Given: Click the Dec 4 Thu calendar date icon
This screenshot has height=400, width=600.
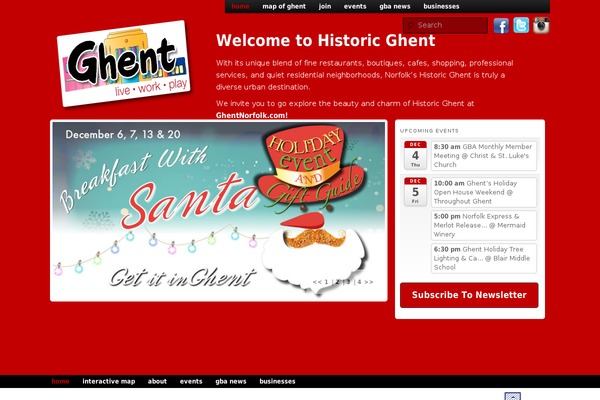Looking at the screenshot, I should click(x=415, y=155).
